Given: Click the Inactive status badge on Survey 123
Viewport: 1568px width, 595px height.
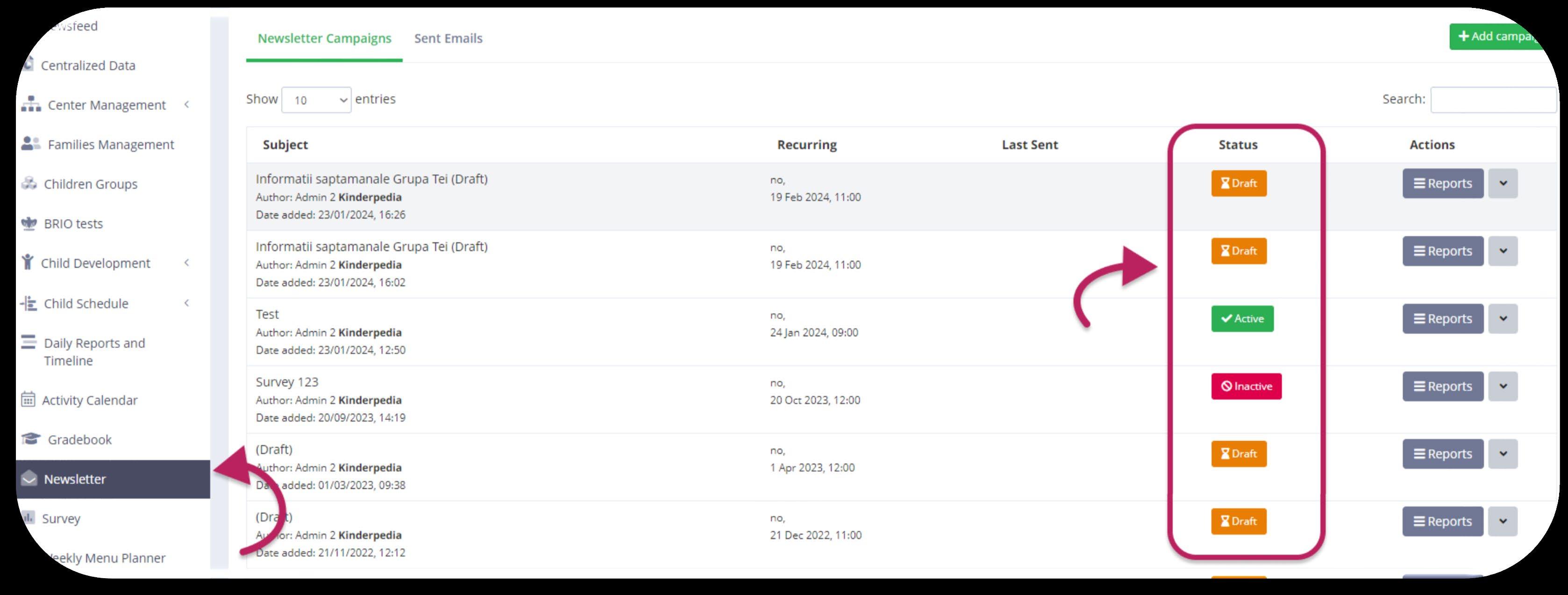Looking at the screenshot, I should (1246, 386).
